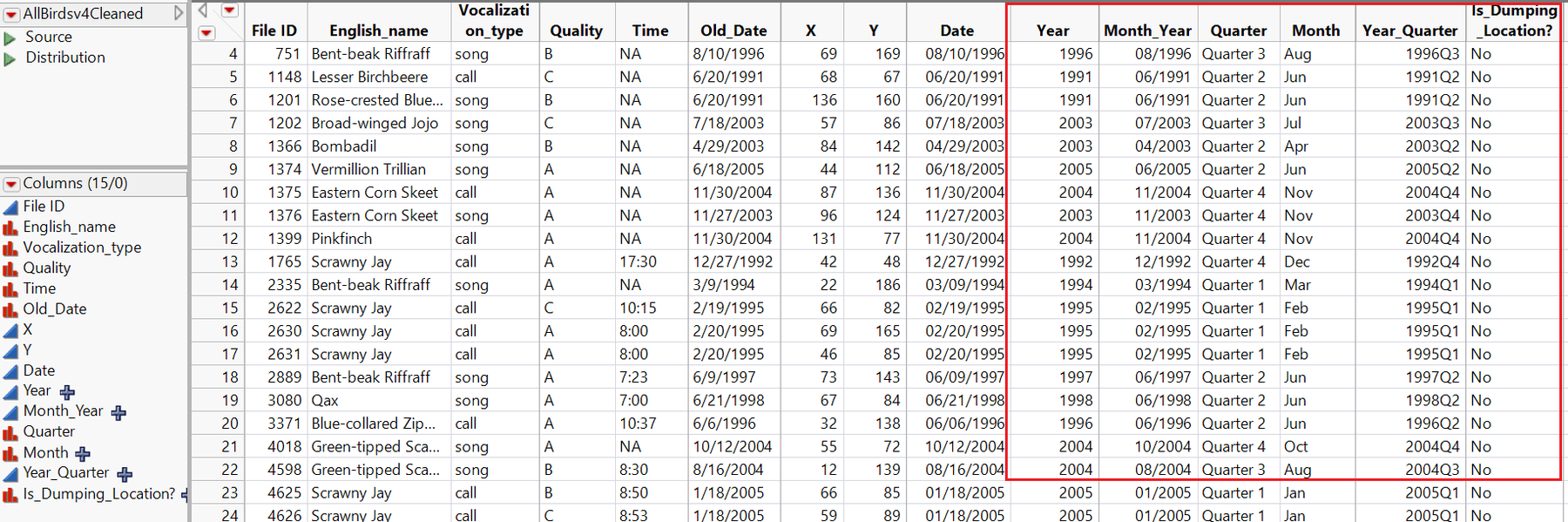The image size is (1568, 522).
Task: Click File ID continuous modeling type icon
Action: [x=10, y=207]
